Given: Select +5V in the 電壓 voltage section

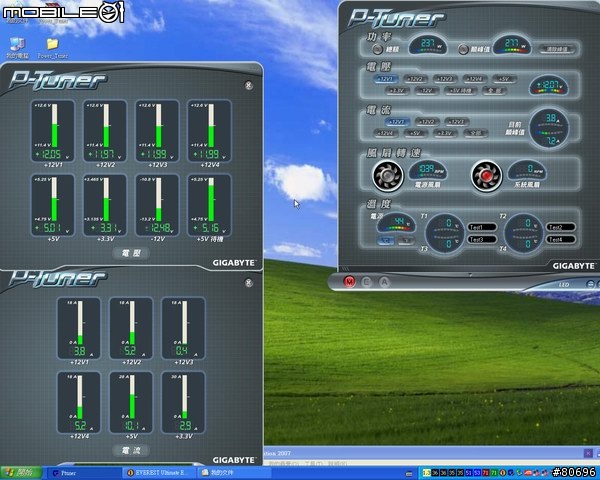Looking at the screenshot, I should coord(504,79).
